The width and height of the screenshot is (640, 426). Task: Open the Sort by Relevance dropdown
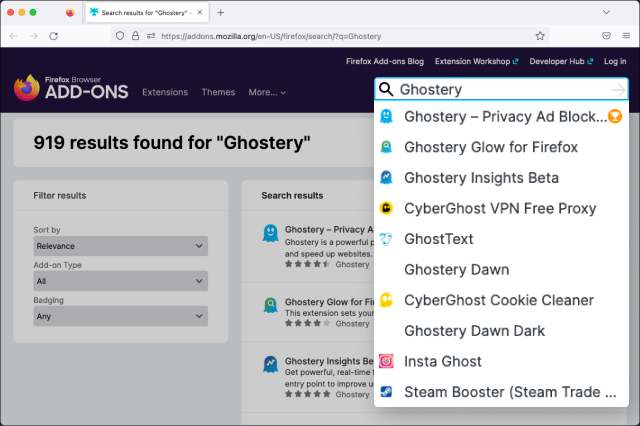tap(120, 246)
